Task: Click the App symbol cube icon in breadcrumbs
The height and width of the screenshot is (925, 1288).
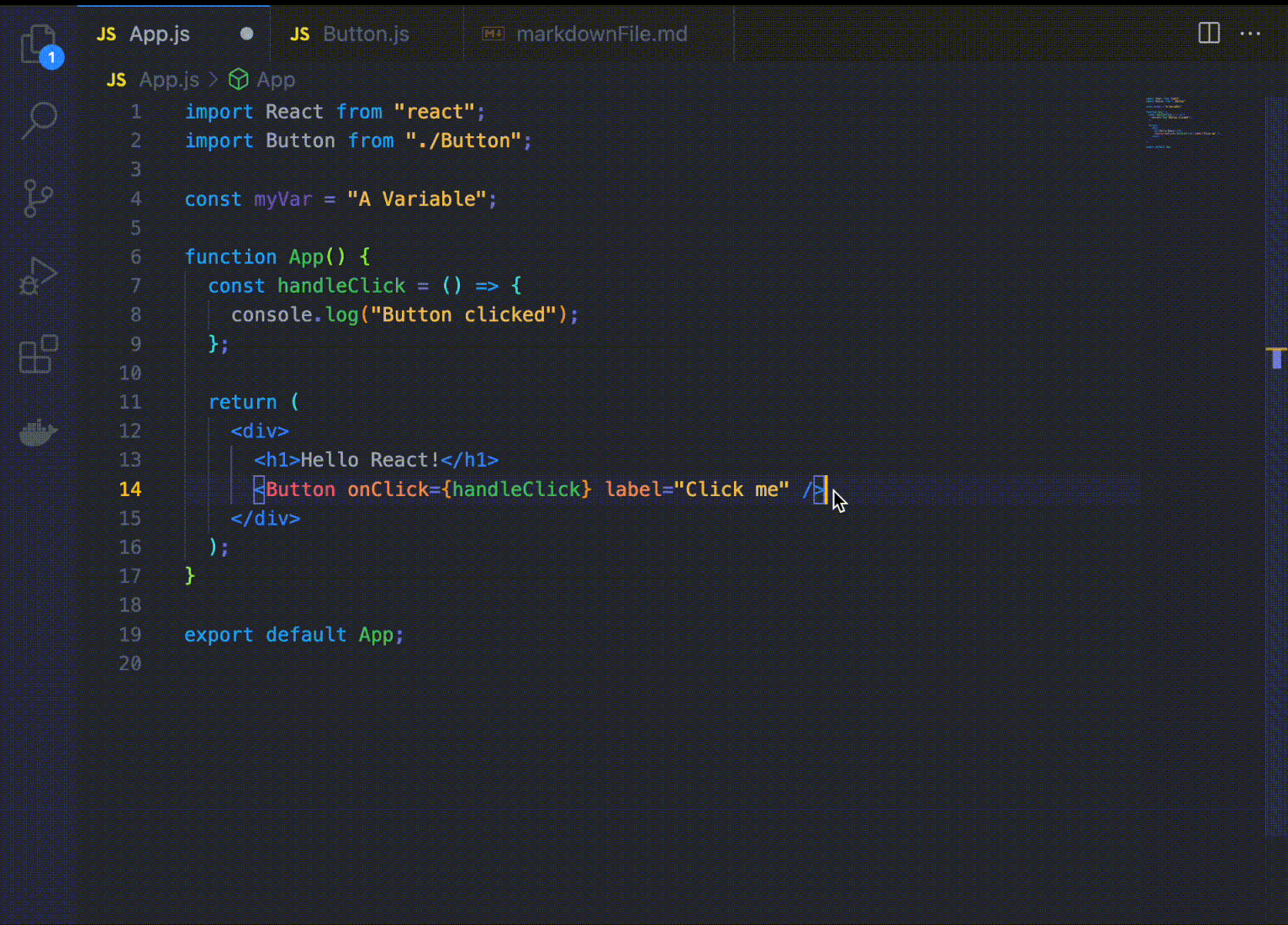Action: click(x=239, y=80)
